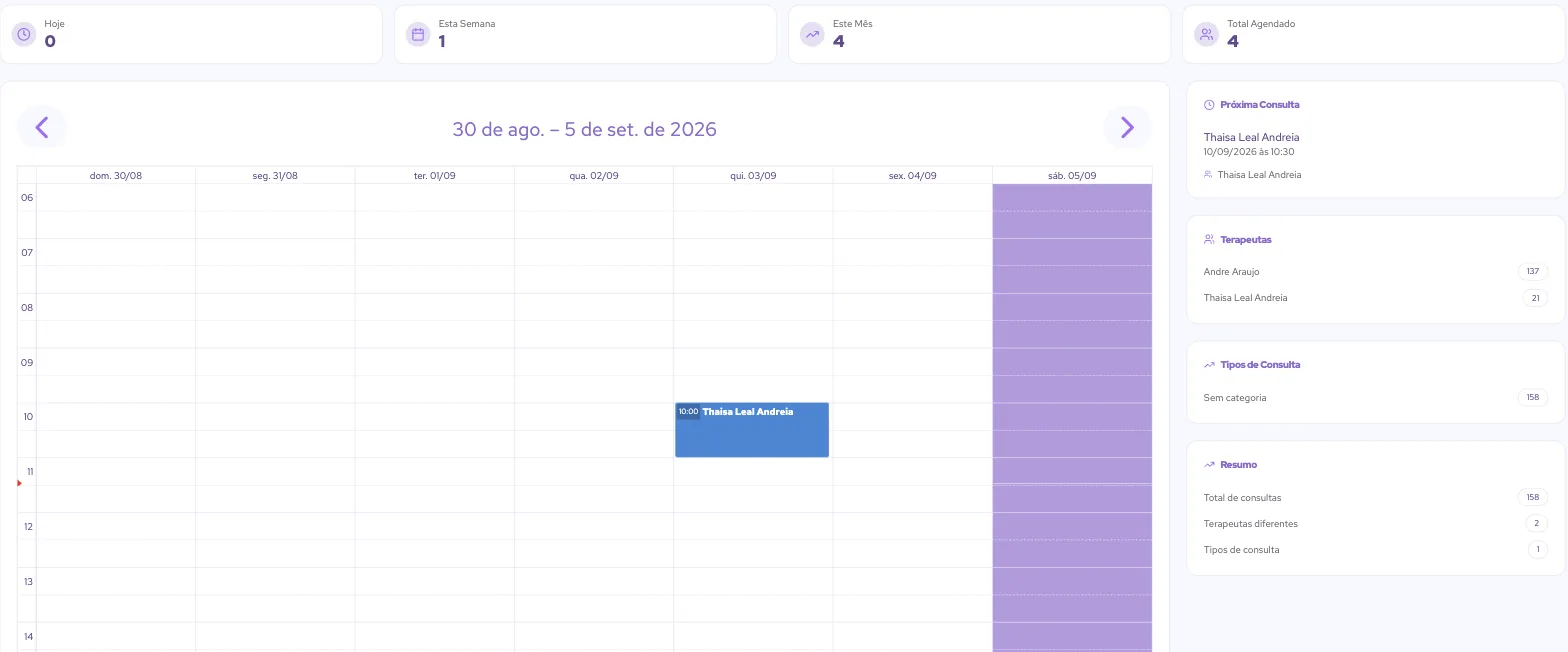Click the 14 hour label on the time axis
1568x652 pixels.
click(x=27, y=636)
